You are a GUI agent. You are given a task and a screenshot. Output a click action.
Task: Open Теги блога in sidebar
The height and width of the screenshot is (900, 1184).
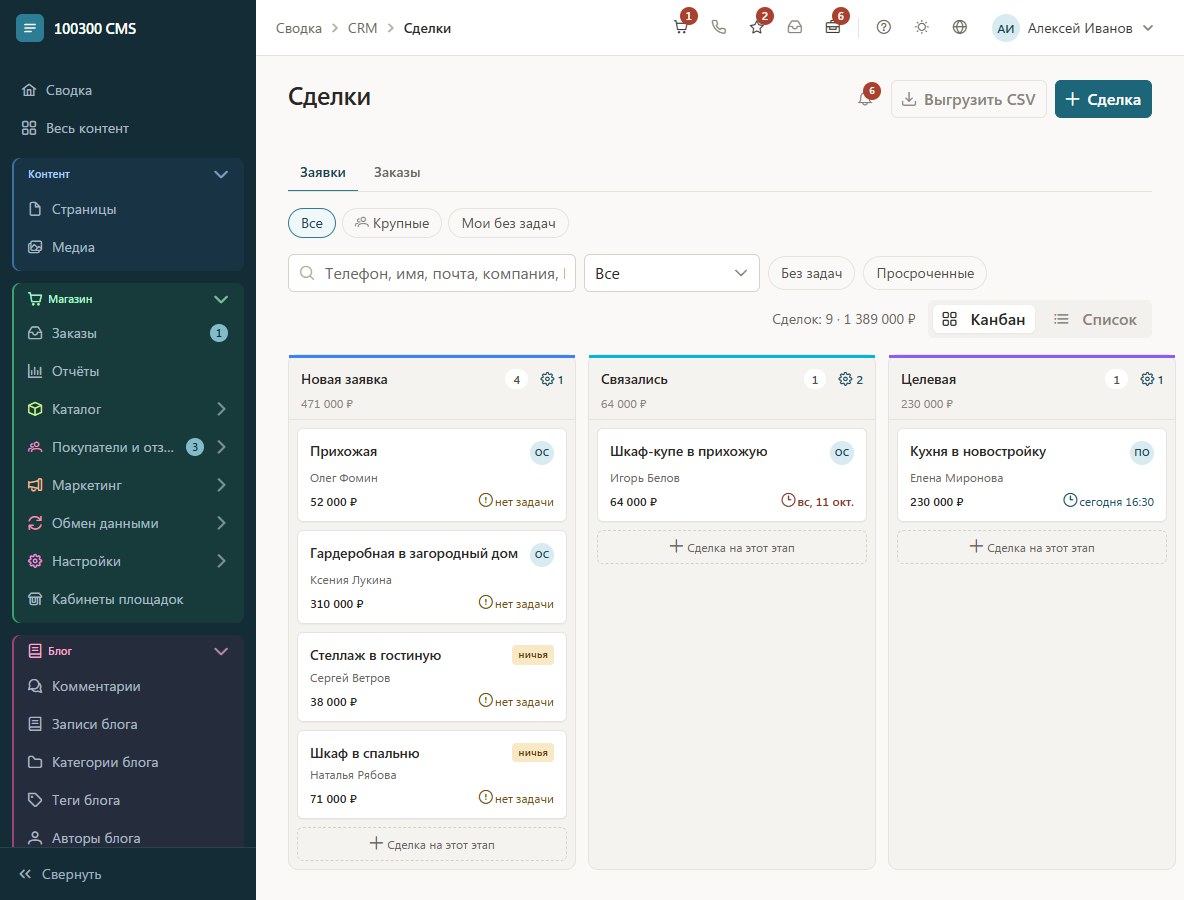click(x=128, y=800)
